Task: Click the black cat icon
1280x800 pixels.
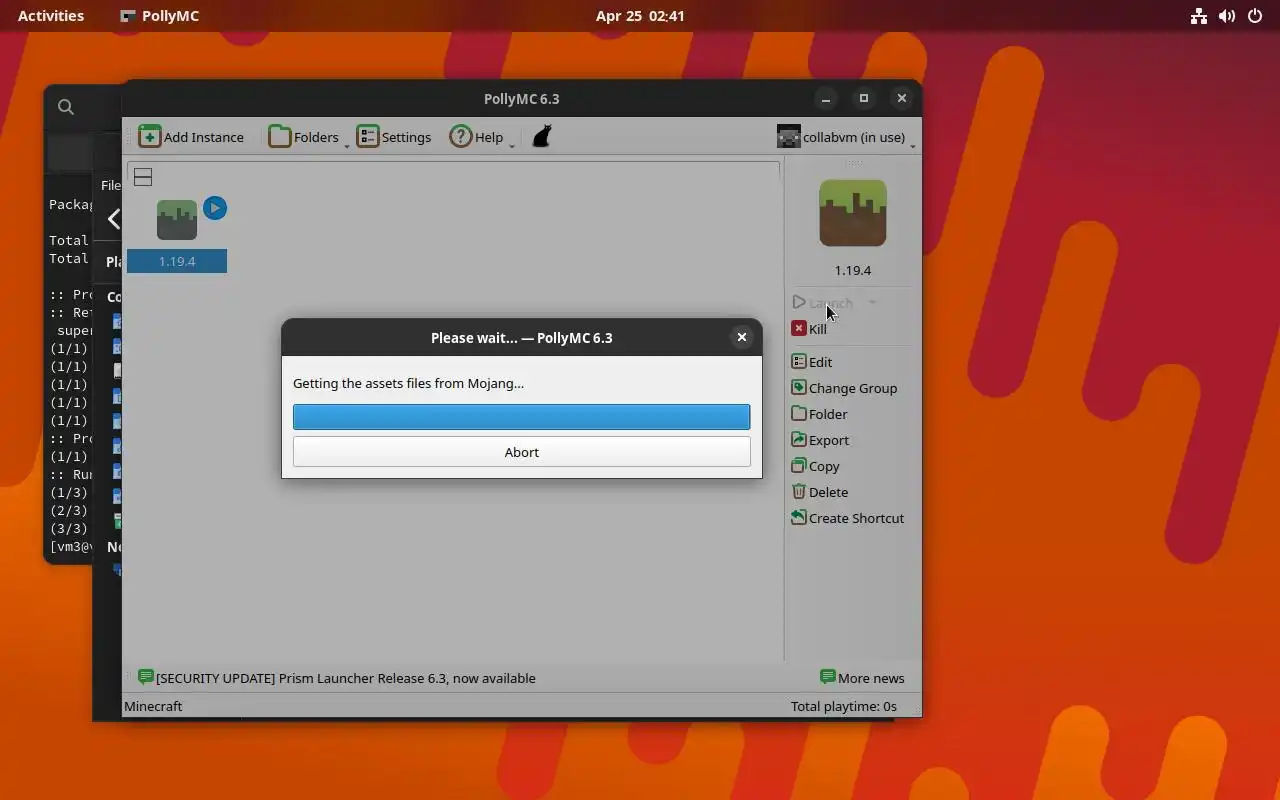Action: 542,137
